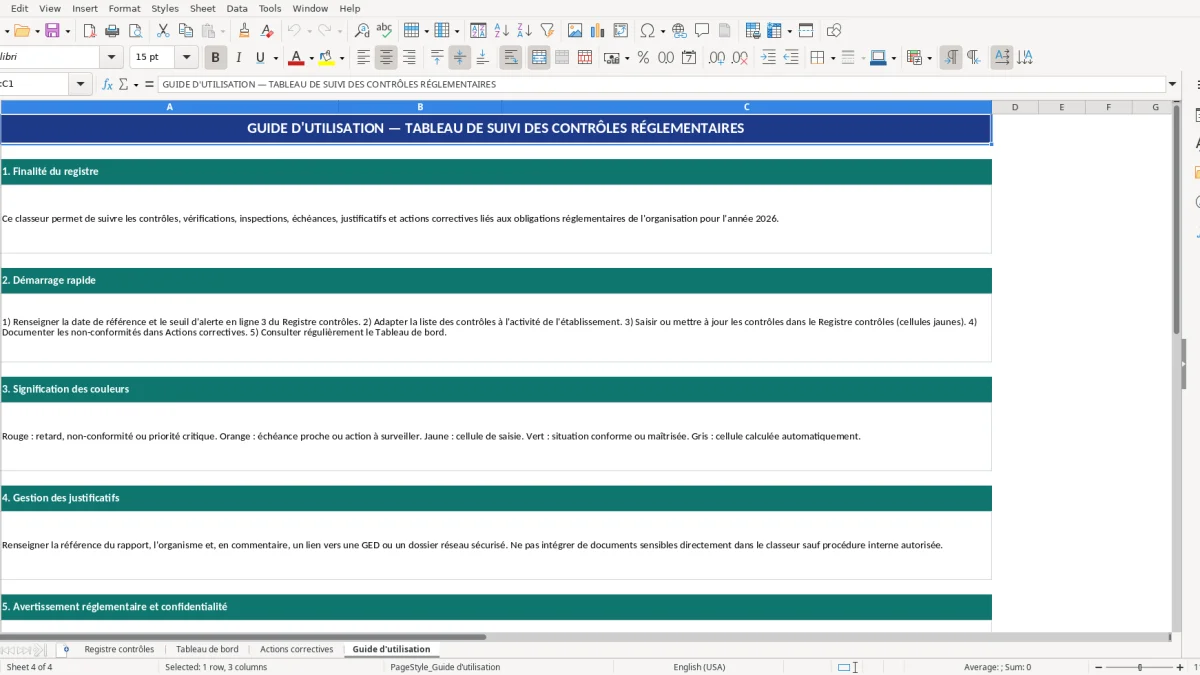Insert Hyperlink globe icon
1200x675 pixels.
coord(680,31)
